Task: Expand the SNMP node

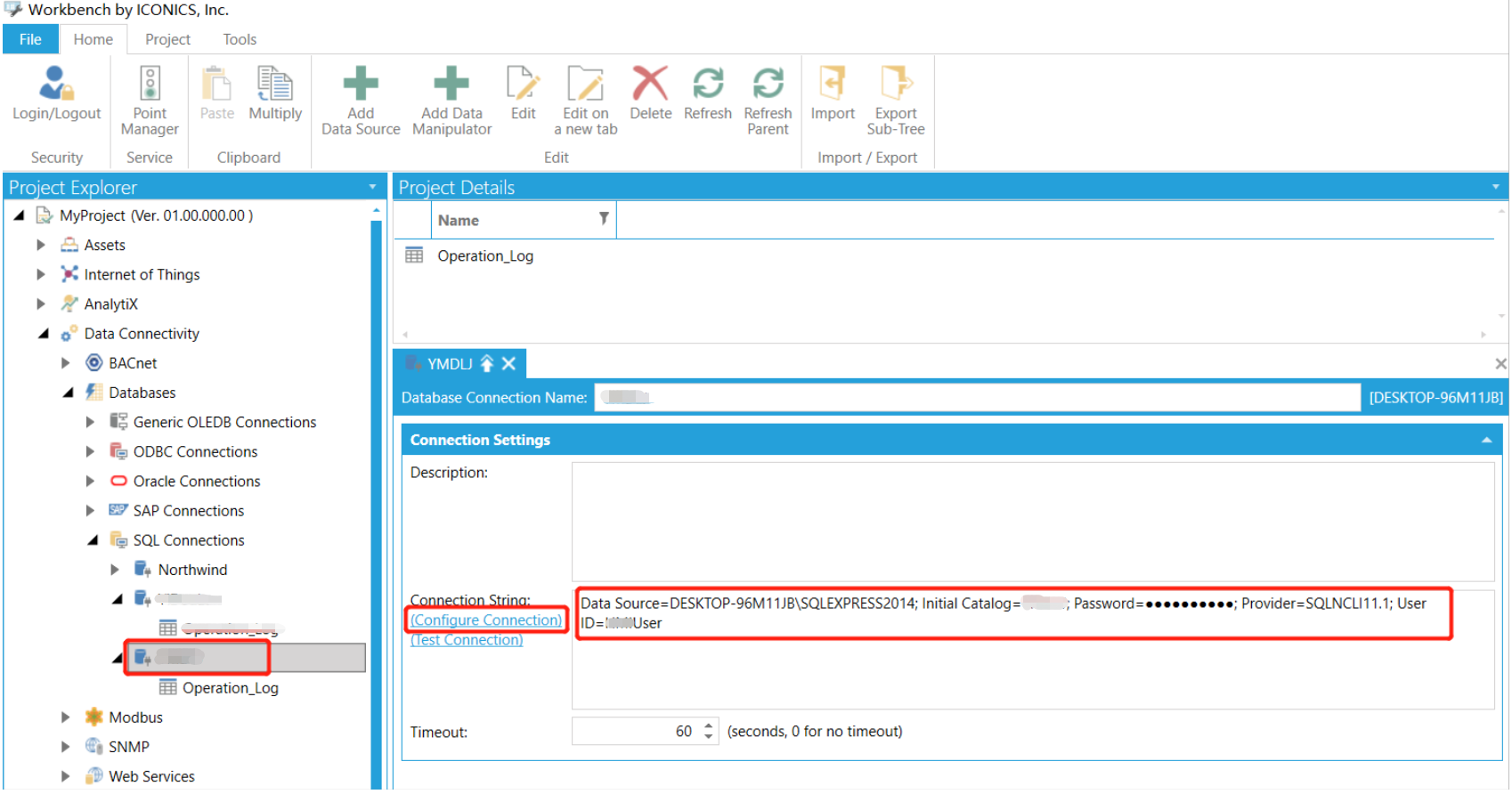Action: coord(65,747)
